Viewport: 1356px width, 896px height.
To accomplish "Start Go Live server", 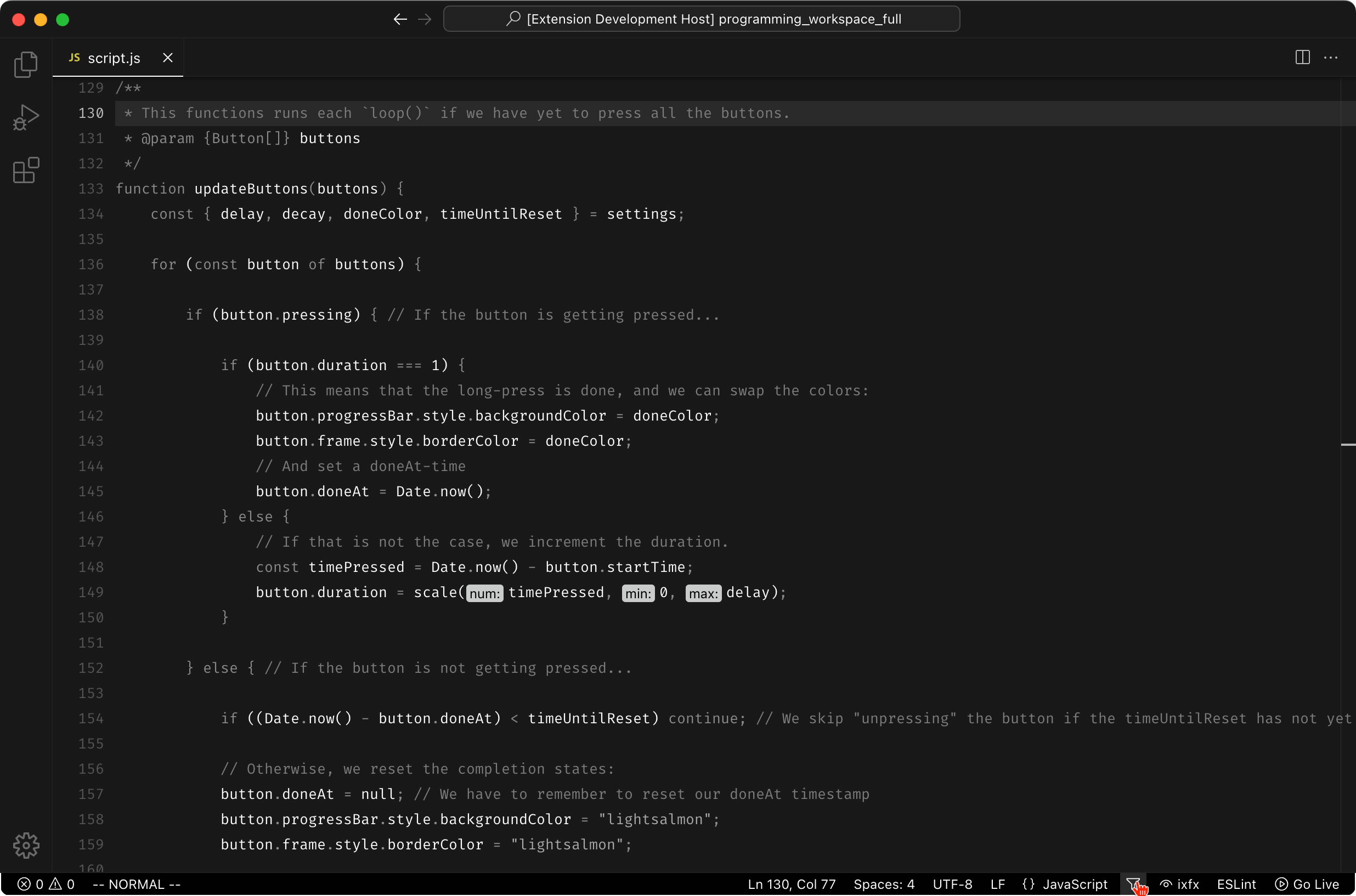I will pyautogui.click(x=1307, y=884).
